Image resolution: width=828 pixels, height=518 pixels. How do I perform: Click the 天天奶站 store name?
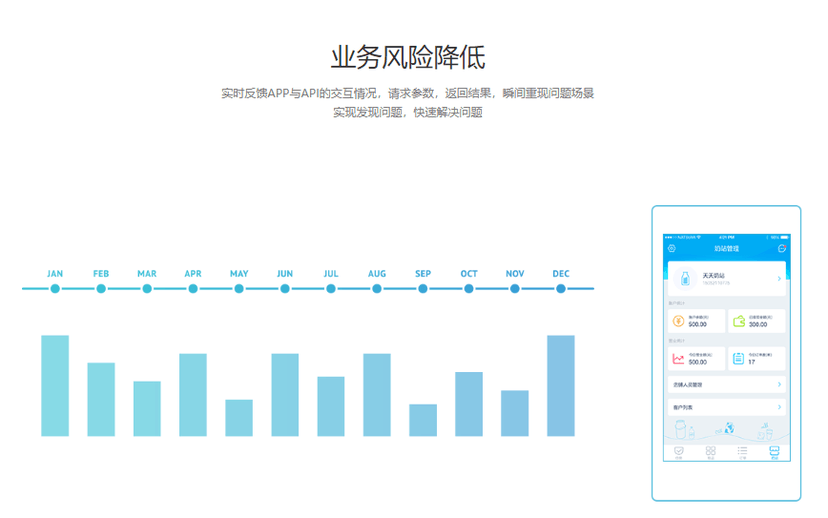tap(713, 275)
